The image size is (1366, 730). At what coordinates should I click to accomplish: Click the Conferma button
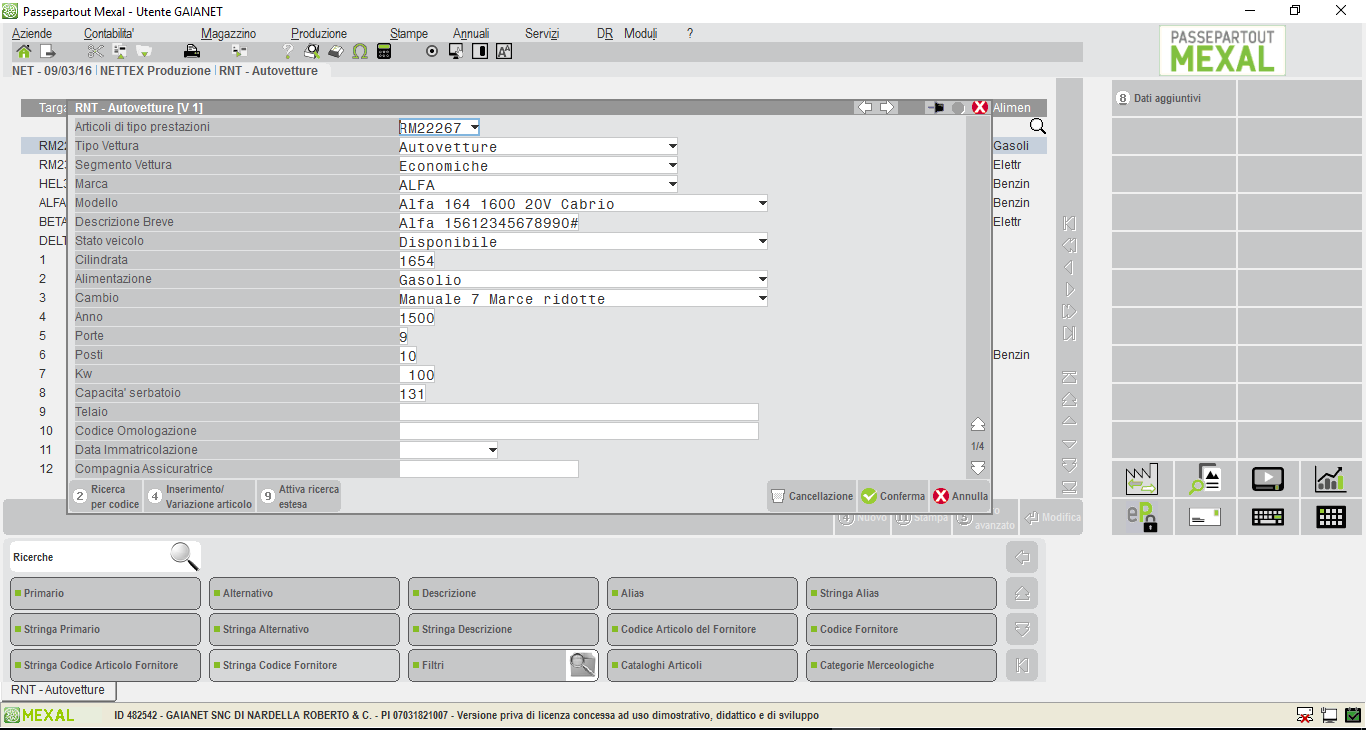(x=893, y=496)
